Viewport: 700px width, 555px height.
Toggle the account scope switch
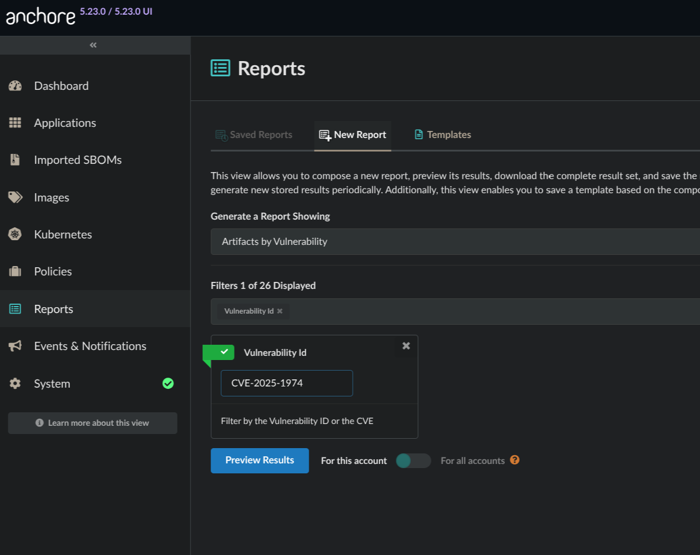(413, 461)
